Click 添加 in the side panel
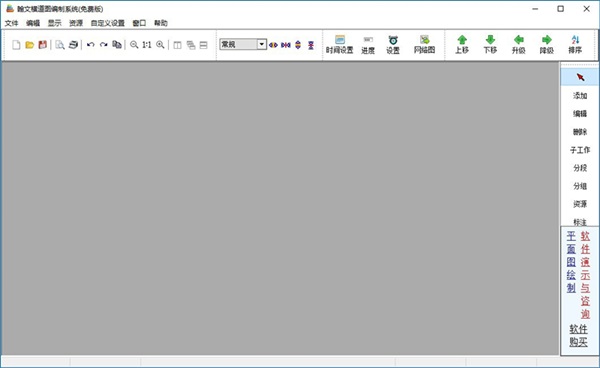 tap(580, 96)
